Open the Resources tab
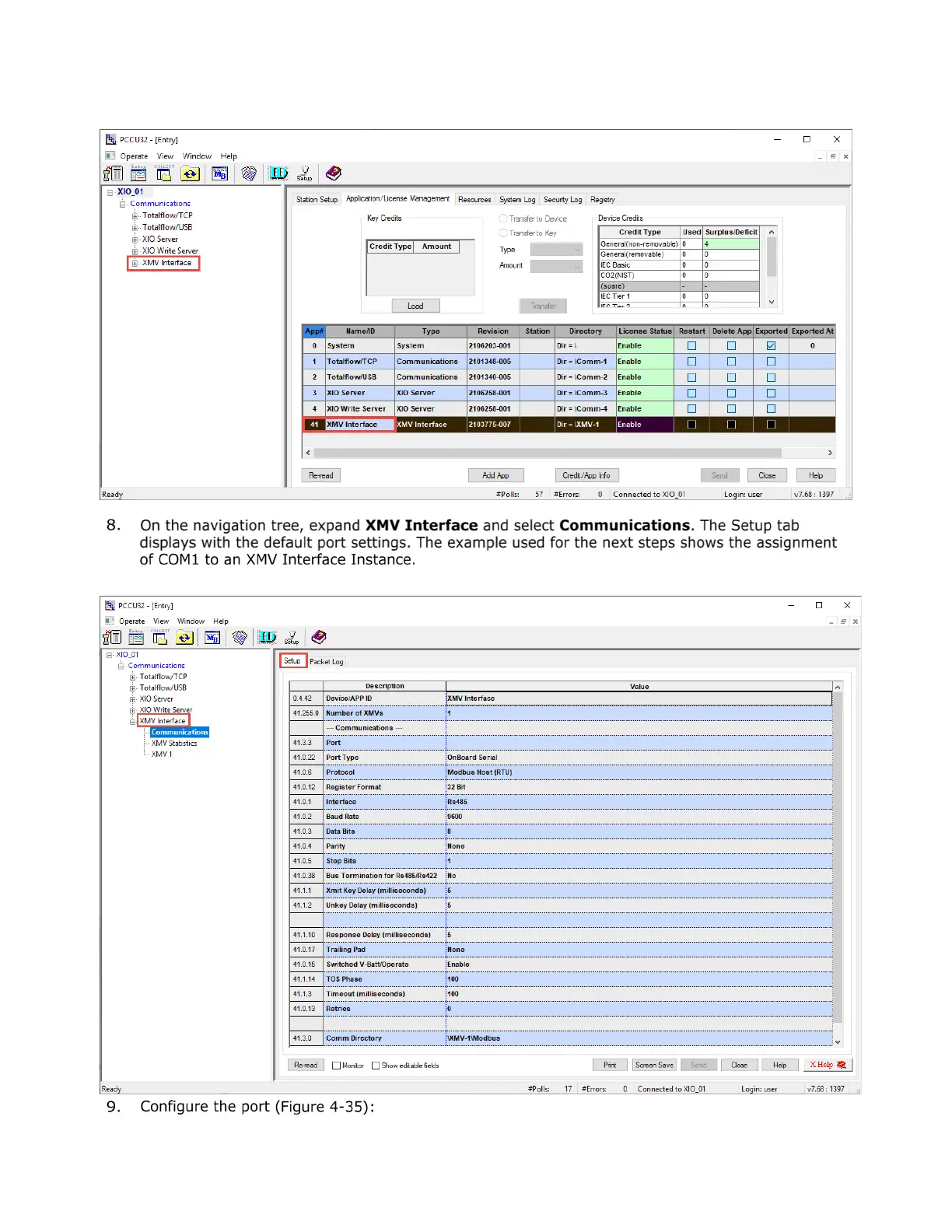 (x=474, y=200)
